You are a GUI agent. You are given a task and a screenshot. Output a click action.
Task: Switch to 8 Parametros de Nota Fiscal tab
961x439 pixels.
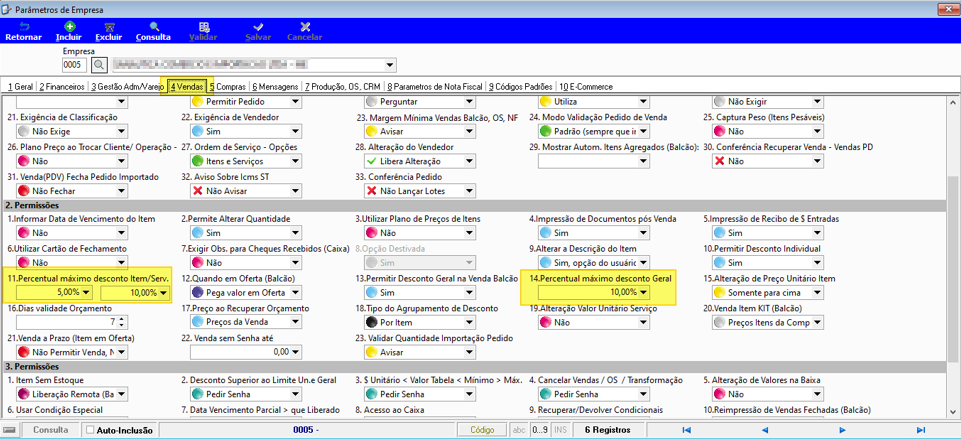point(435,86)
